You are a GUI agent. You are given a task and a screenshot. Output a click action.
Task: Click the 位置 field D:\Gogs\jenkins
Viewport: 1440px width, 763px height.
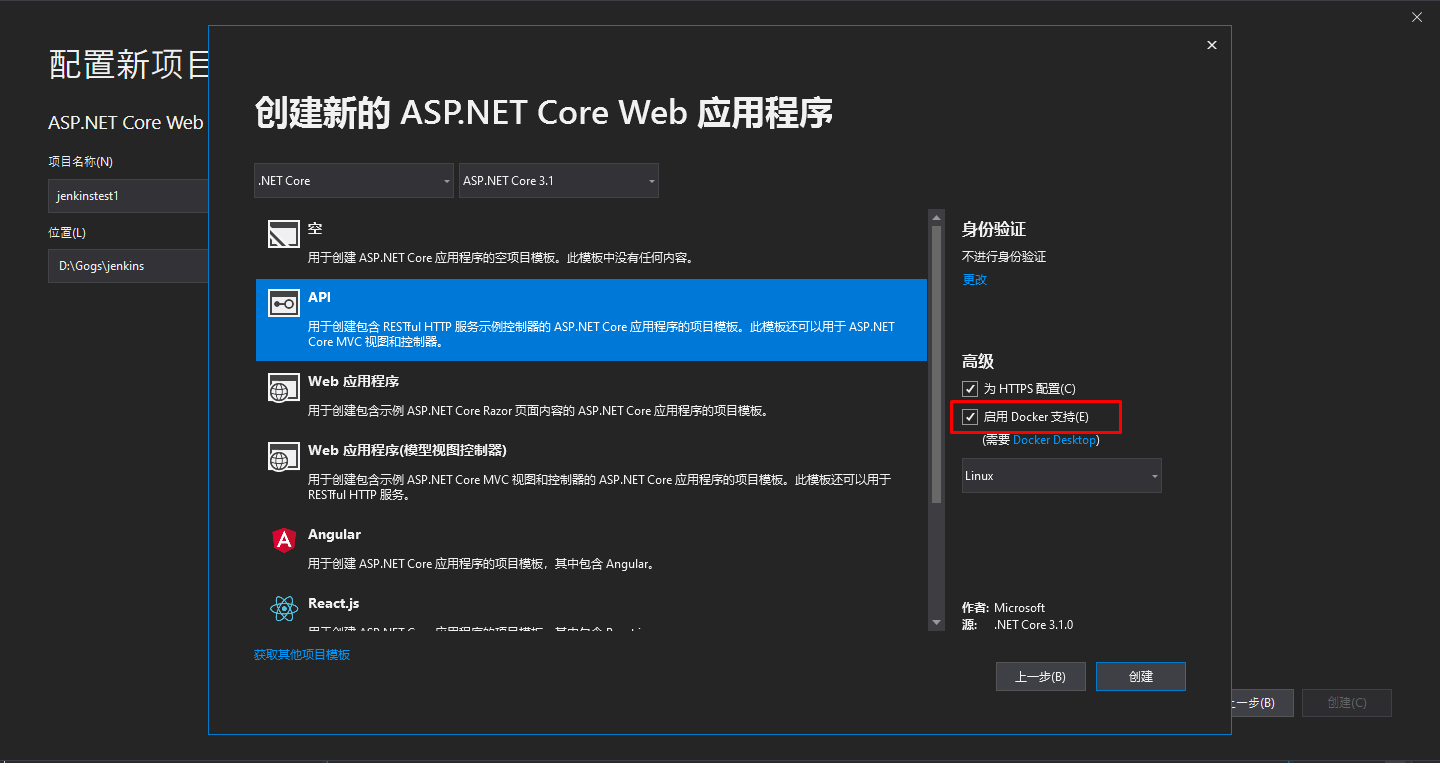[x=128, y=266]
